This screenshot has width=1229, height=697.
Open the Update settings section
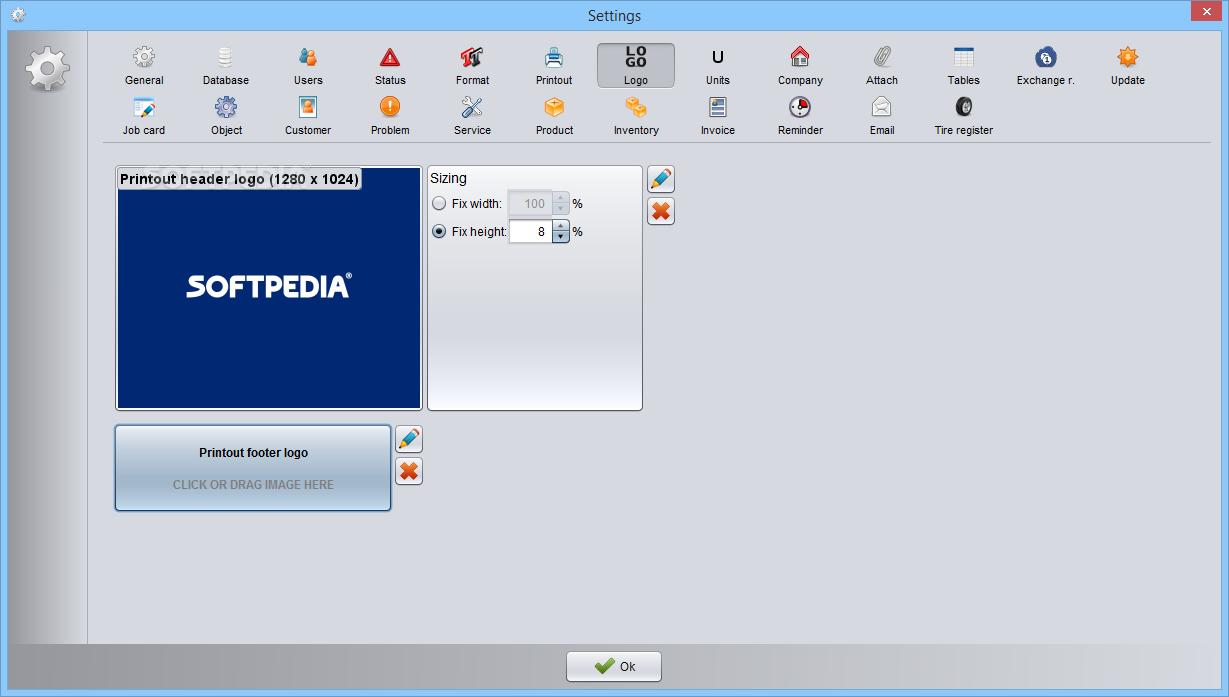tap(1128, 66)
